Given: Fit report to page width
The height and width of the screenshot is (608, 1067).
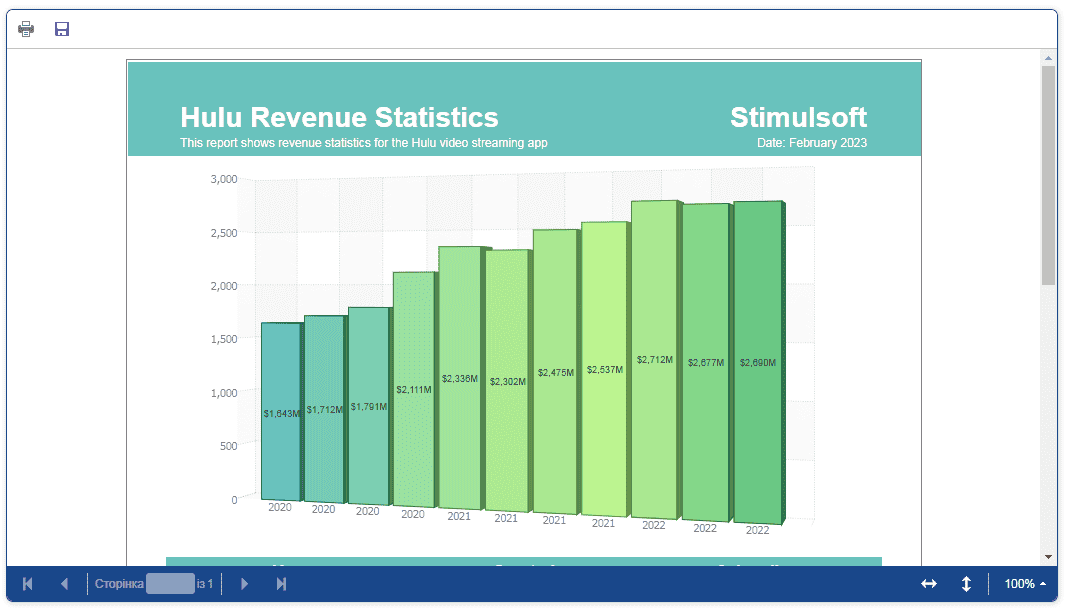Looking at the screenshot, I should tap(929, 584).
